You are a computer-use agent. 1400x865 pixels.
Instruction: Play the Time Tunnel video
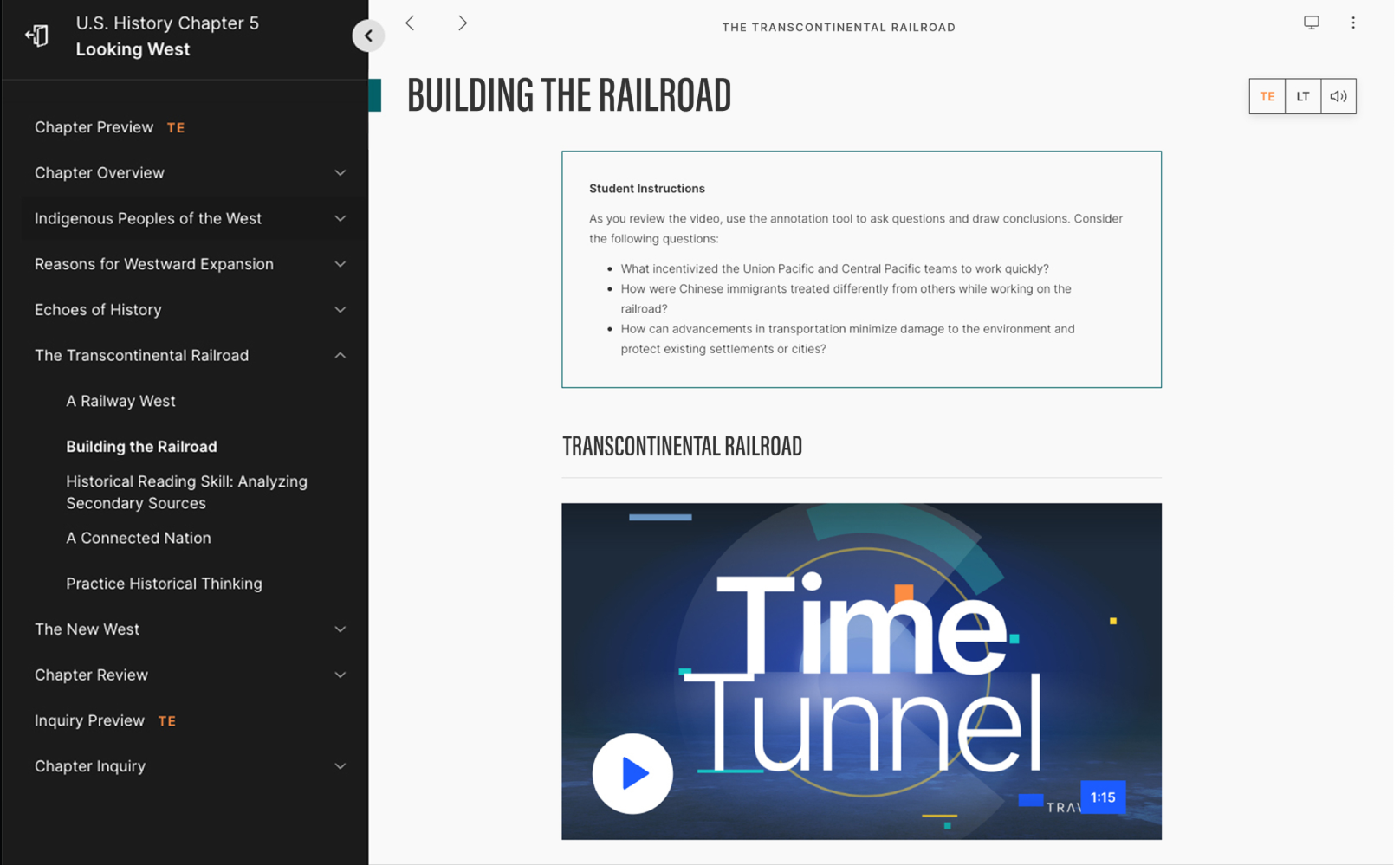click(632, 773)
